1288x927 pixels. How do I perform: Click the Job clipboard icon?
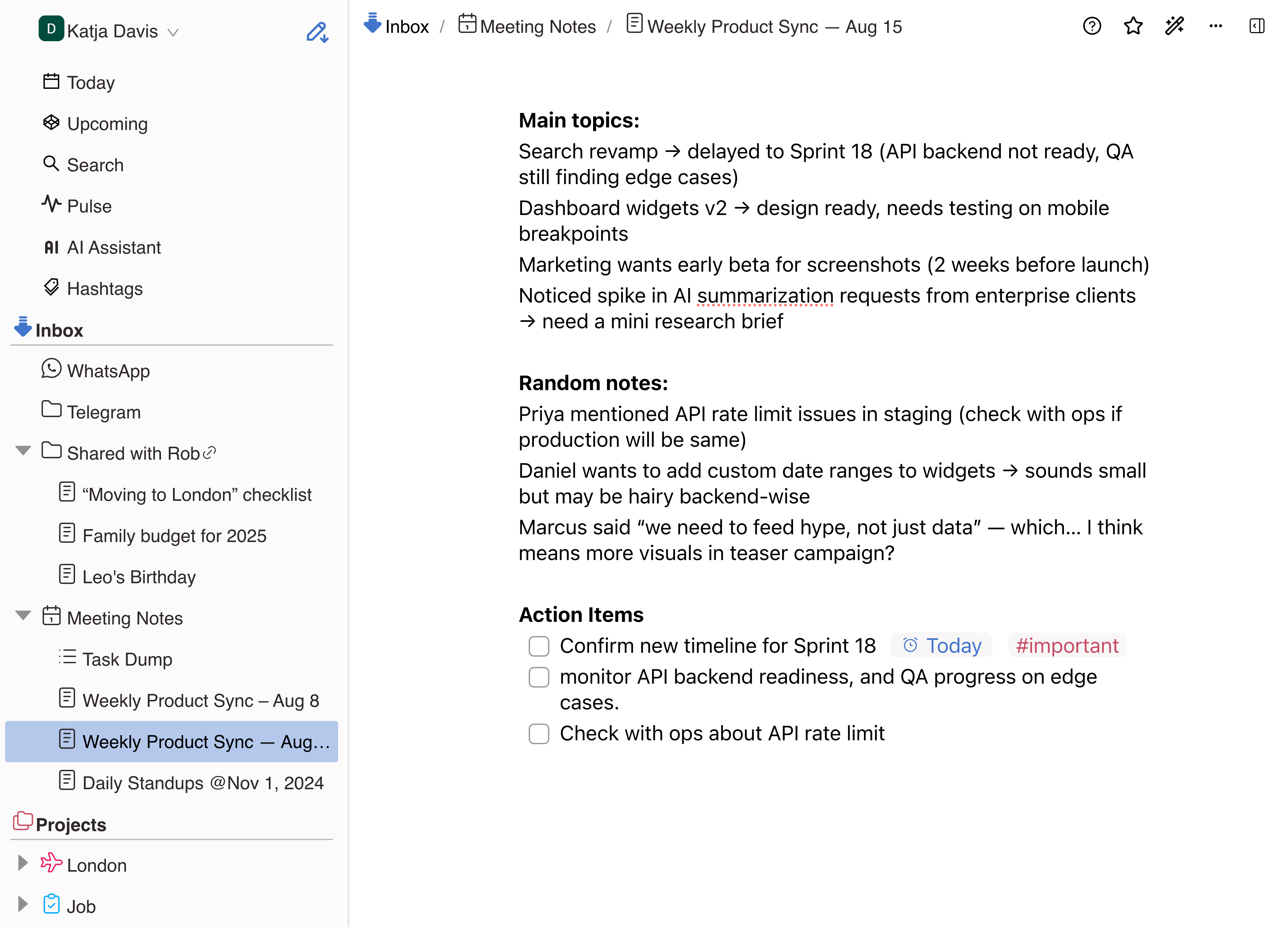[x=51, y=904]
